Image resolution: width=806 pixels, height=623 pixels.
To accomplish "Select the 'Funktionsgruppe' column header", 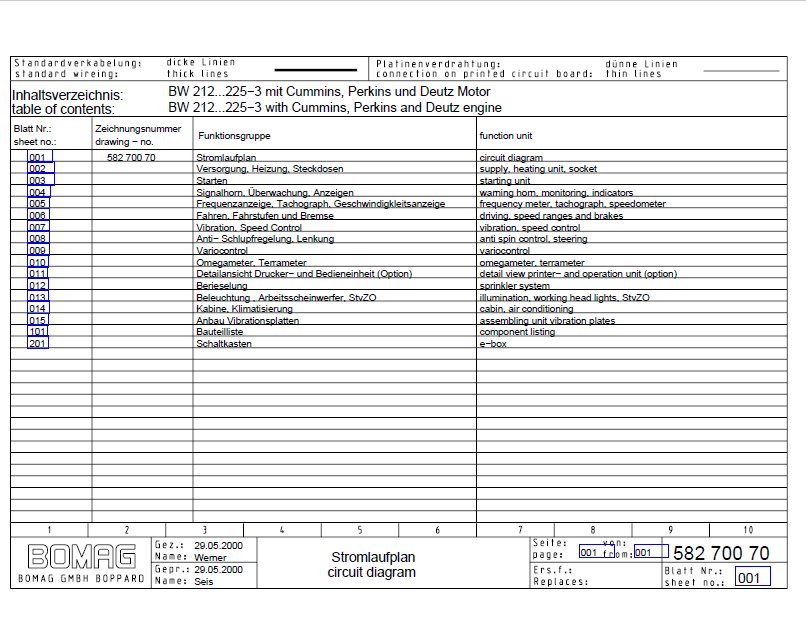I will (x=234, y=136).
